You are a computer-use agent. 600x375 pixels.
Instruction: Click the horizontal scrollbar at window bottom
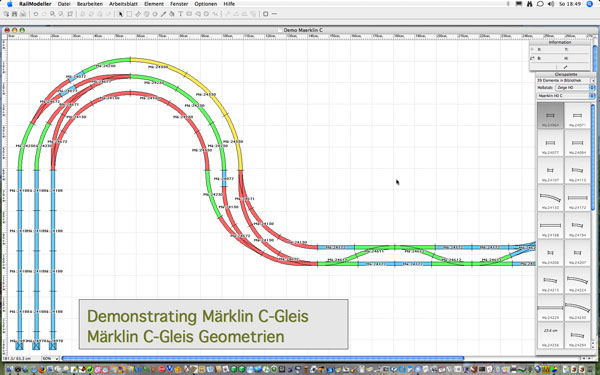(x=263, y=359)
